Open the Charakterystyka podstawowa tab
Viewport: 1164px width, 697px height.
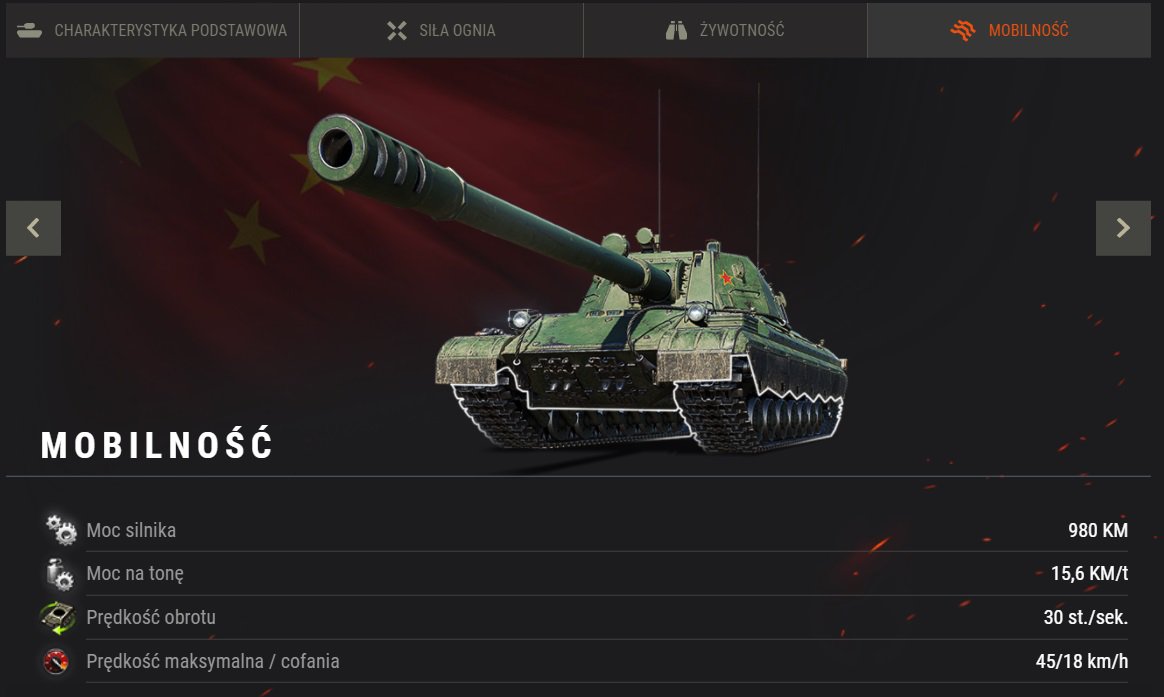152,30
